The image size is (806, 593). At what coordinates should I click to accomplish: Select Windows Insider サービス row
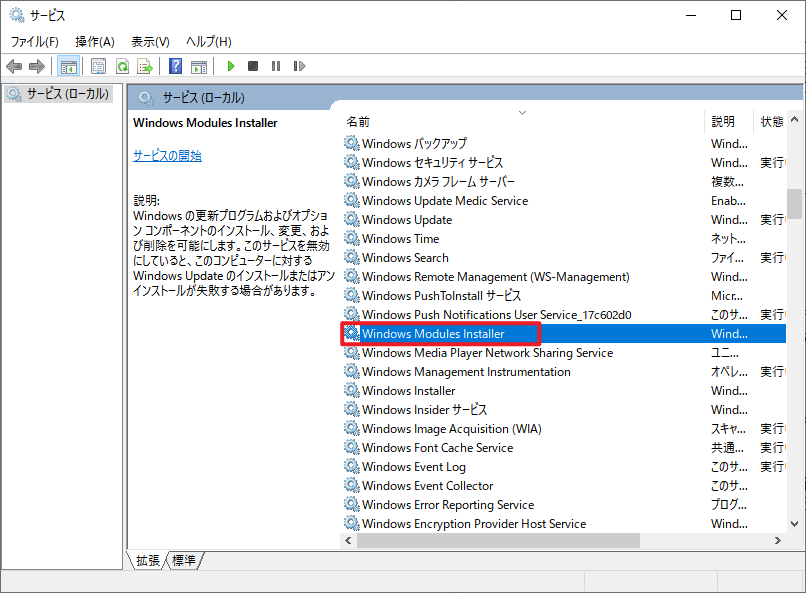click(564, 410)
